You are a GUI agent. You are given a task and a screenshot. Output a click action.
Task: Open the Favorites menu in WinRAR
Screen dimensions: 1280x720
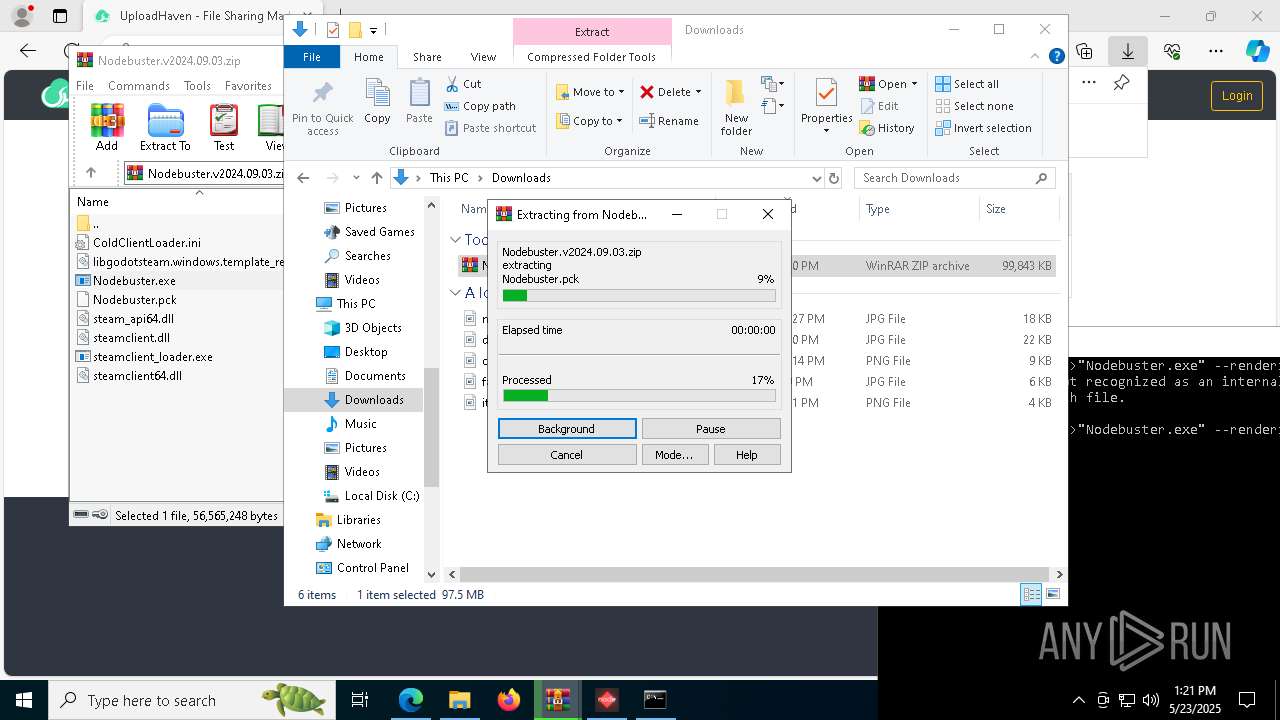(248, 86)
